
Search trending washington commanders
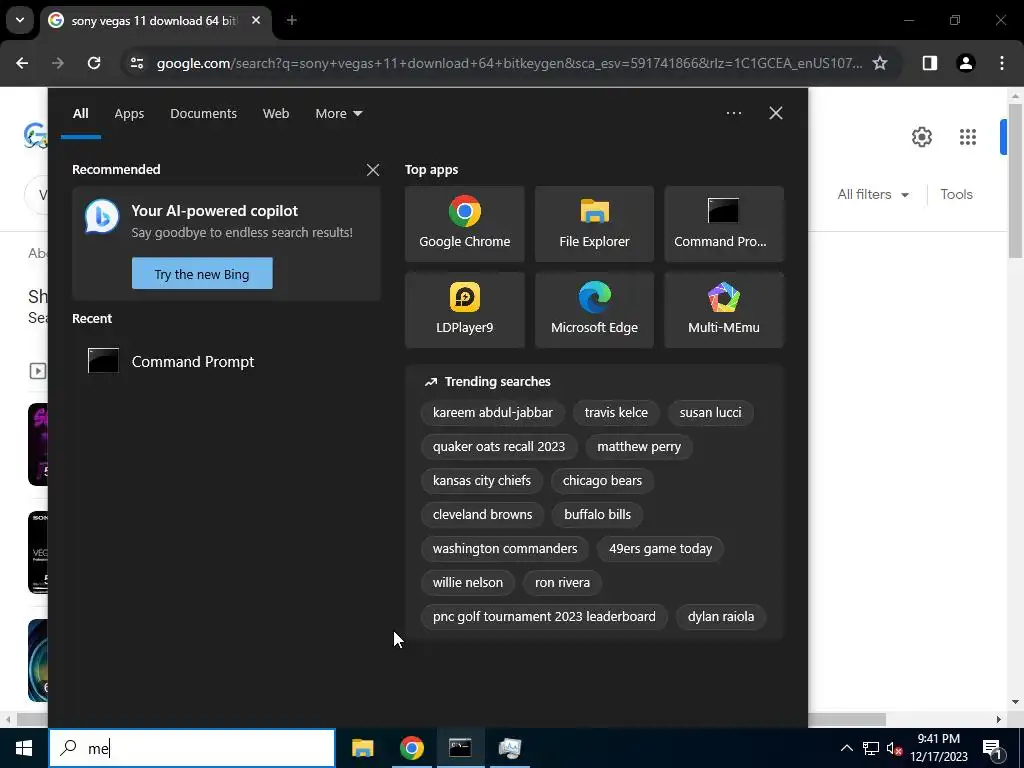[x=505, y=549]
